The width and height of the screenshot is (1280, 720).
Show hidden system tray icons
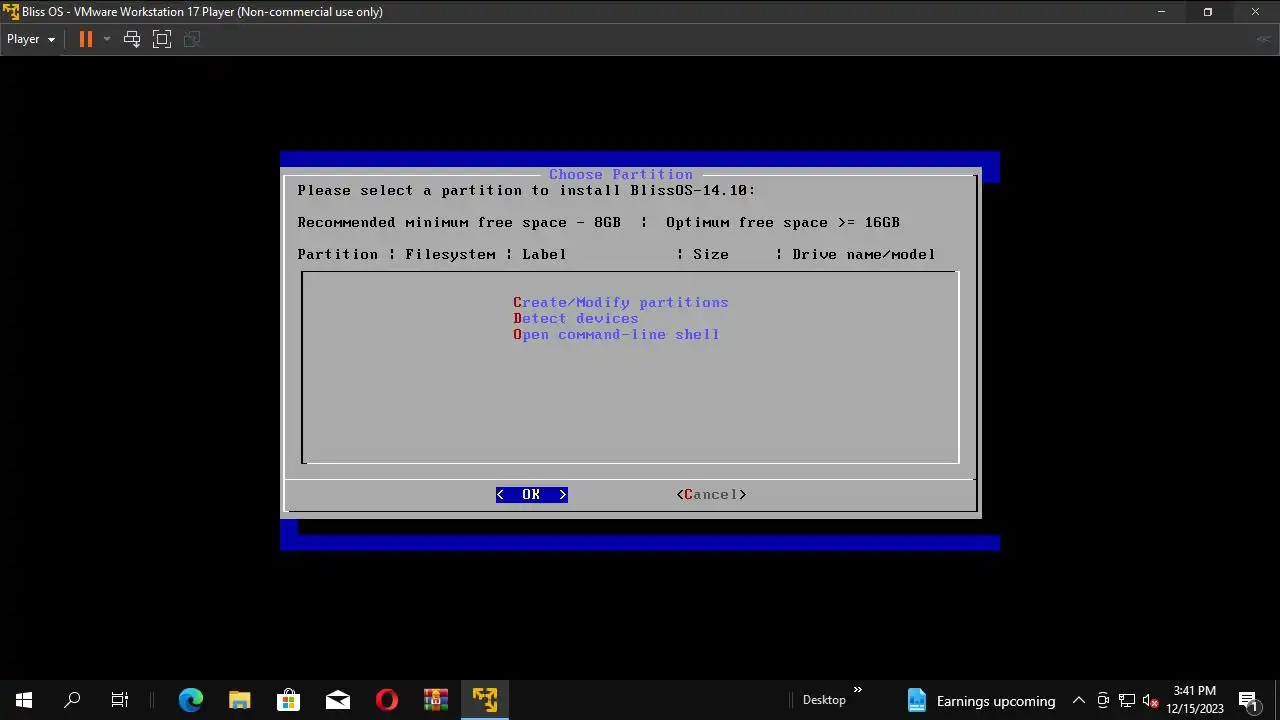(1078, 700)
